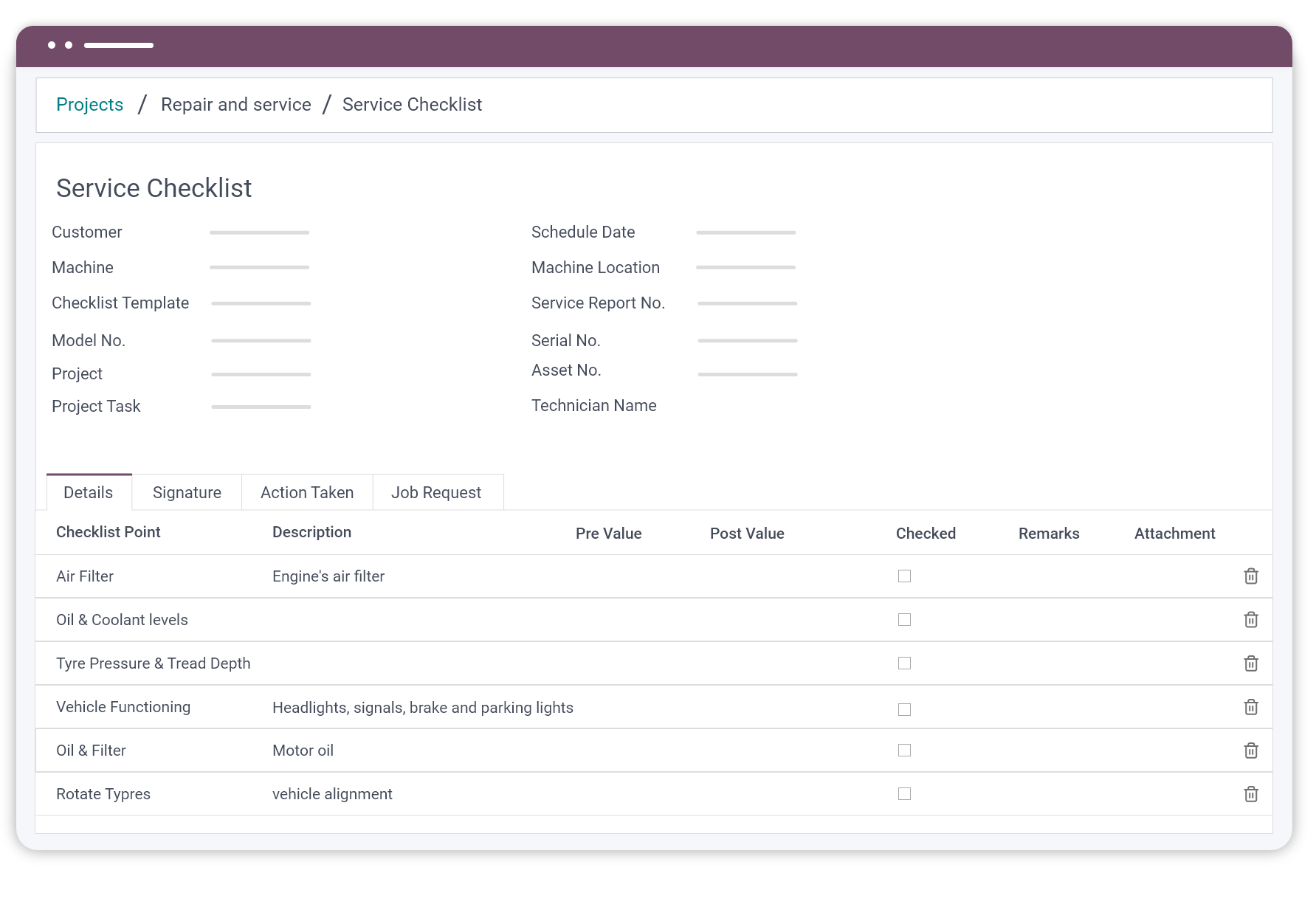
Task: Delete the Air Filter checklist row
Action: [x=1251, y=576]
